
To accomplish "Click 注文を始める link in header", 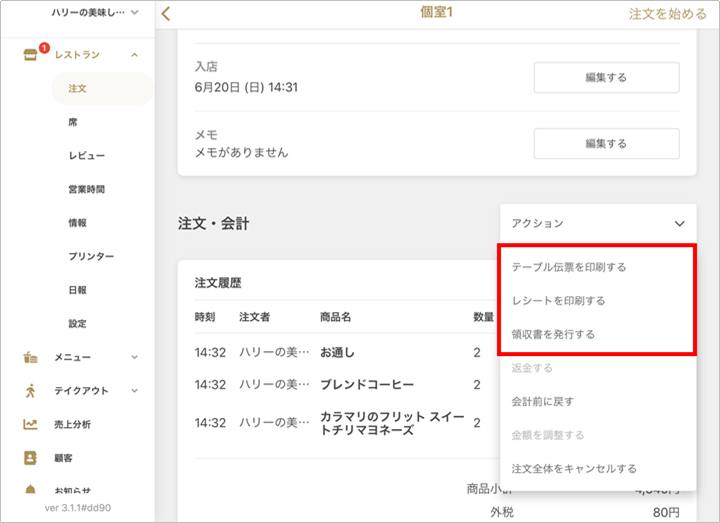I will pyautogui.click(x=668, y=14).
